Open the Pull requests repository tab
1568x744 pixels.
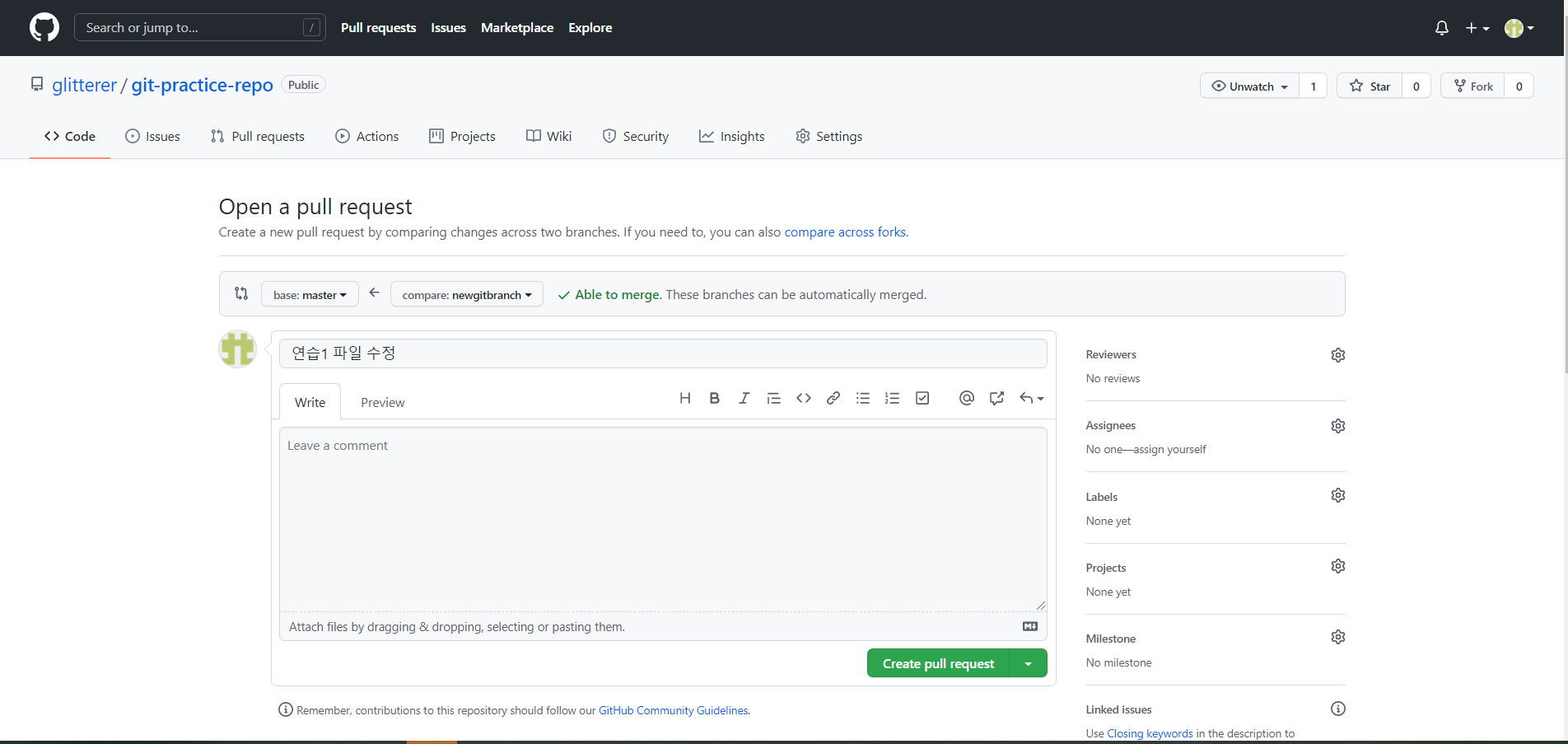pos(257,136)
